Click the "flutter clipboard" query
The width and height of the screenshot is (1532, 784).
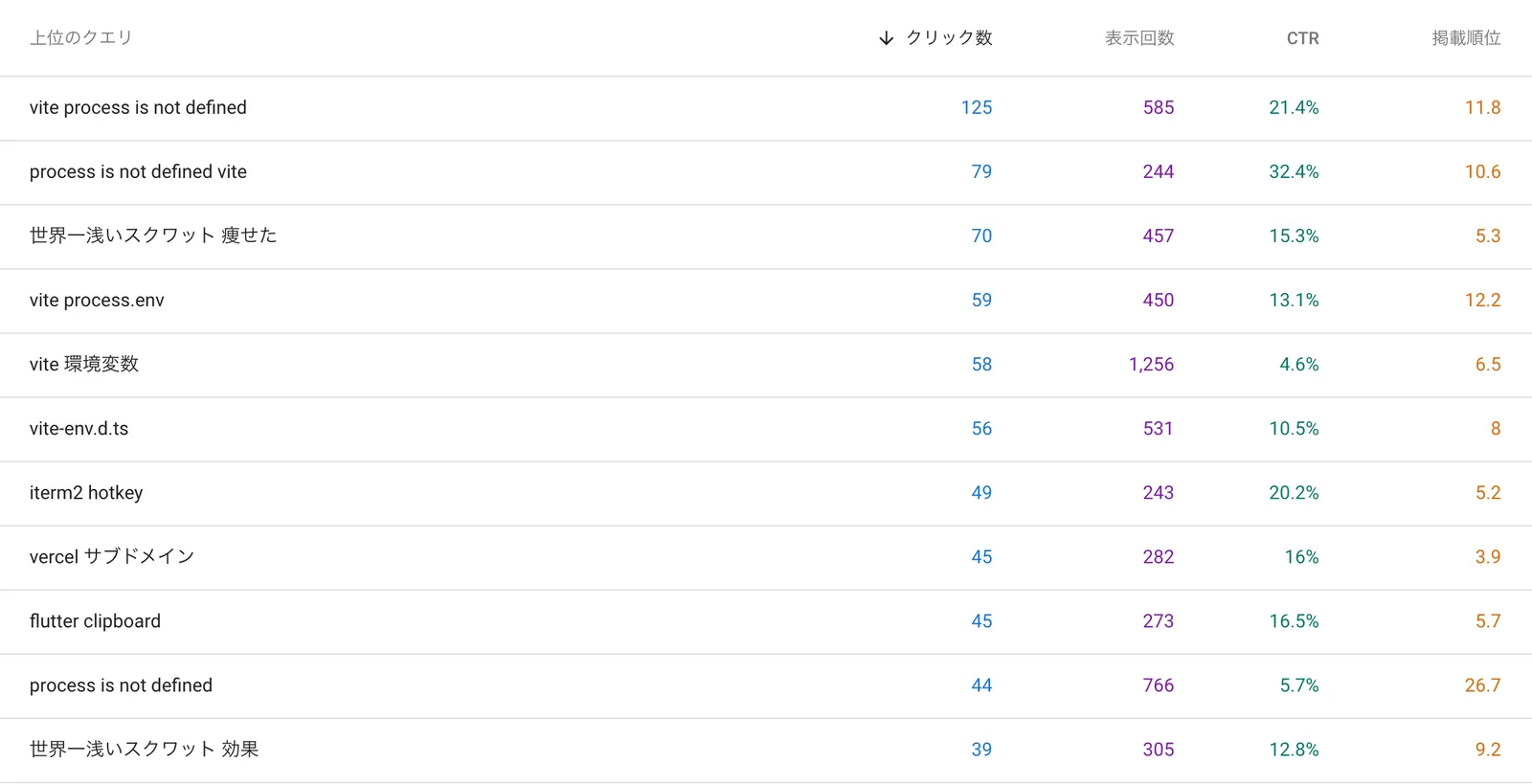(x=95, y=621)
